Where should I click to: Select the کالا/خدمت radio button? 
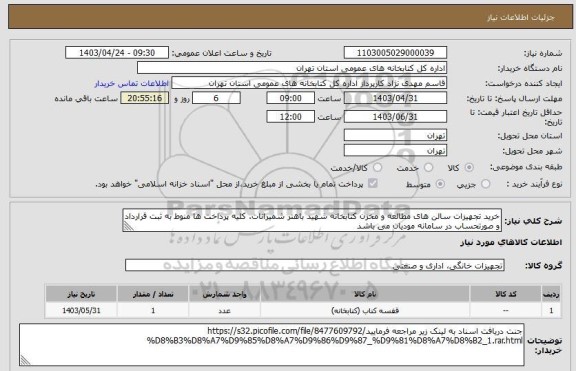[x=378, y=168]
